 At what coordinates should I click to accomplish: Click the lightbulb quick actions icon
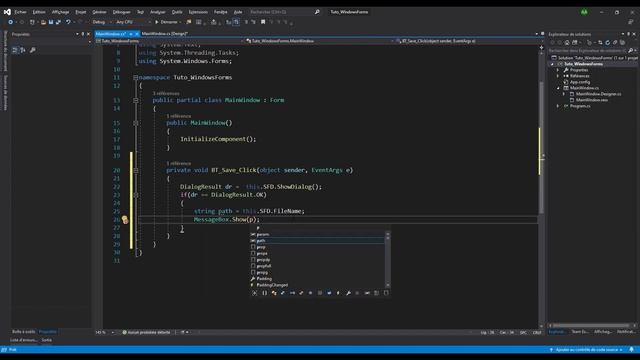click(125, 220)
